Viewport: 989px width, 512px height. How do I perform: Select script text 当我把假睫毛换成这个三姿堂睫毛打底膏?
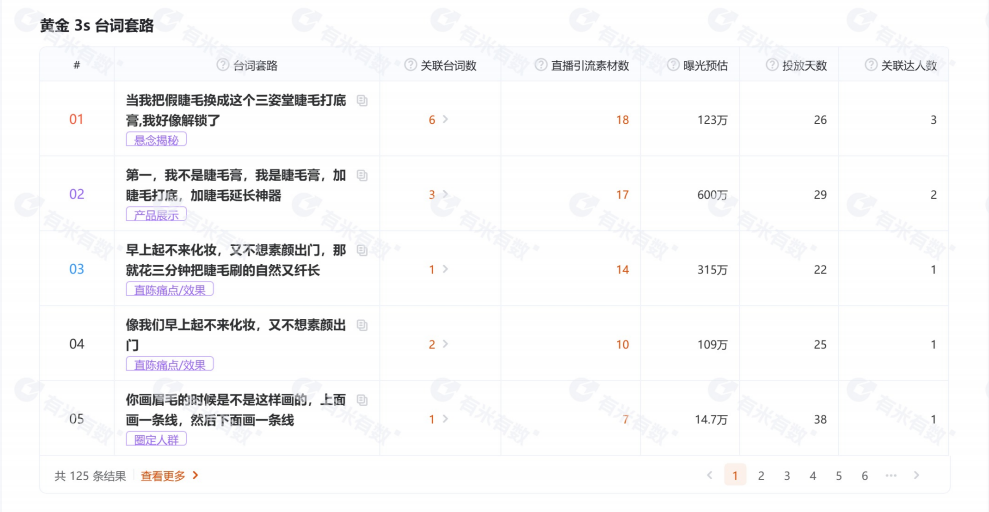(236, 108)
